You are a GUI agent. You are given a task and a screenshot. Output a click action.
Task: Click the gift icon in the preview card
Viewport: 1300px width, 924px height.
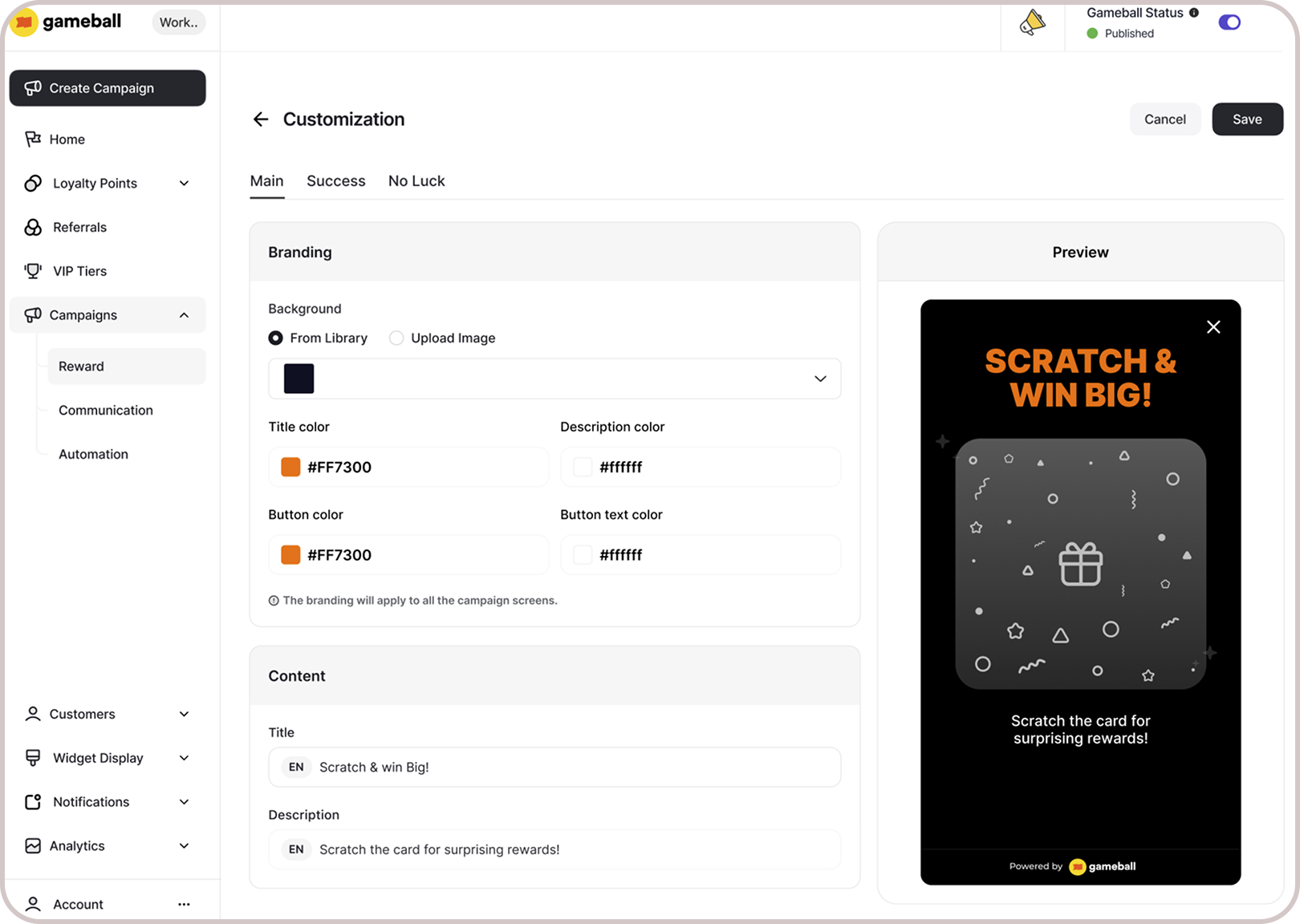(x=1081, y=564)
